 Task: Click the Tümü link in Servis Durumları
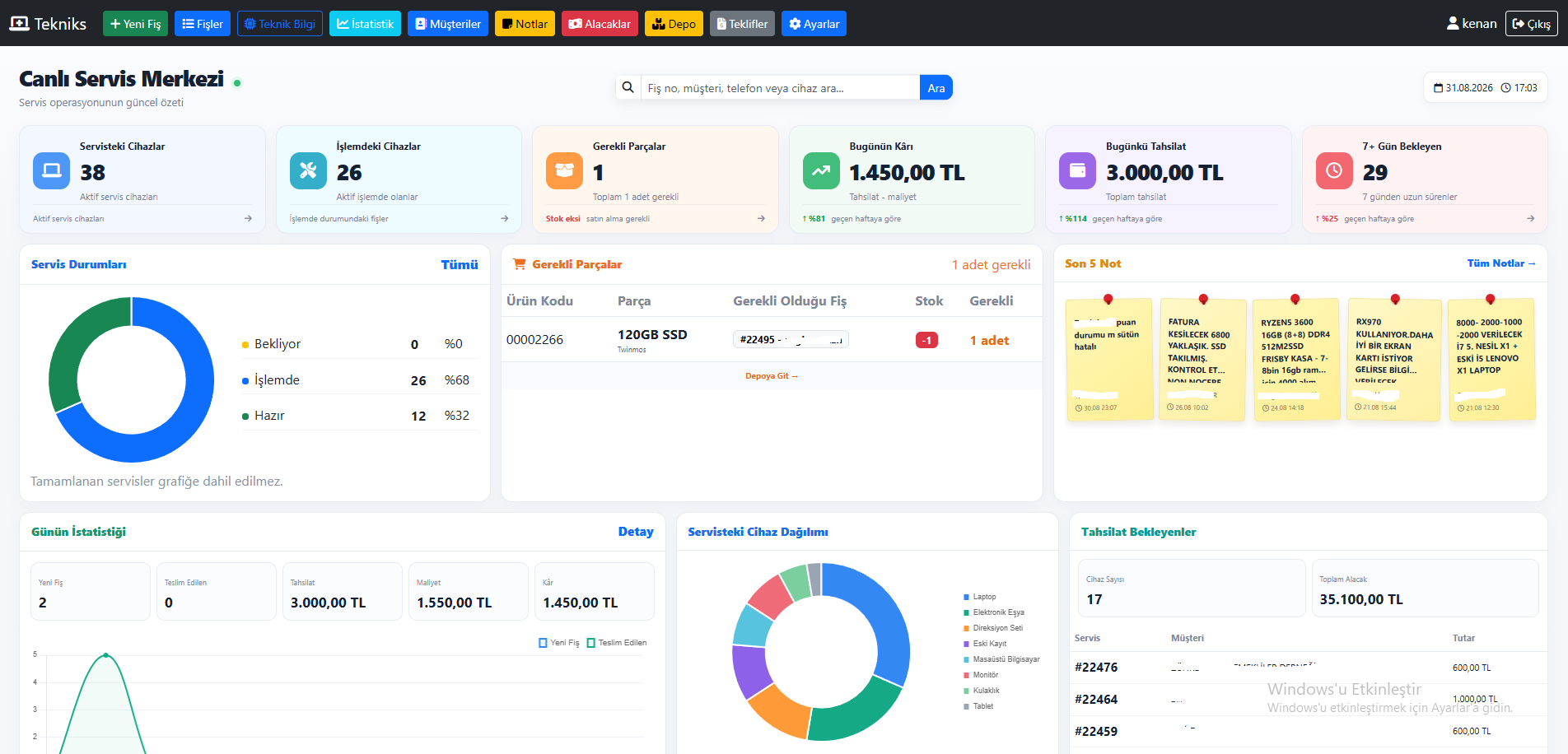tap(460, 264)
